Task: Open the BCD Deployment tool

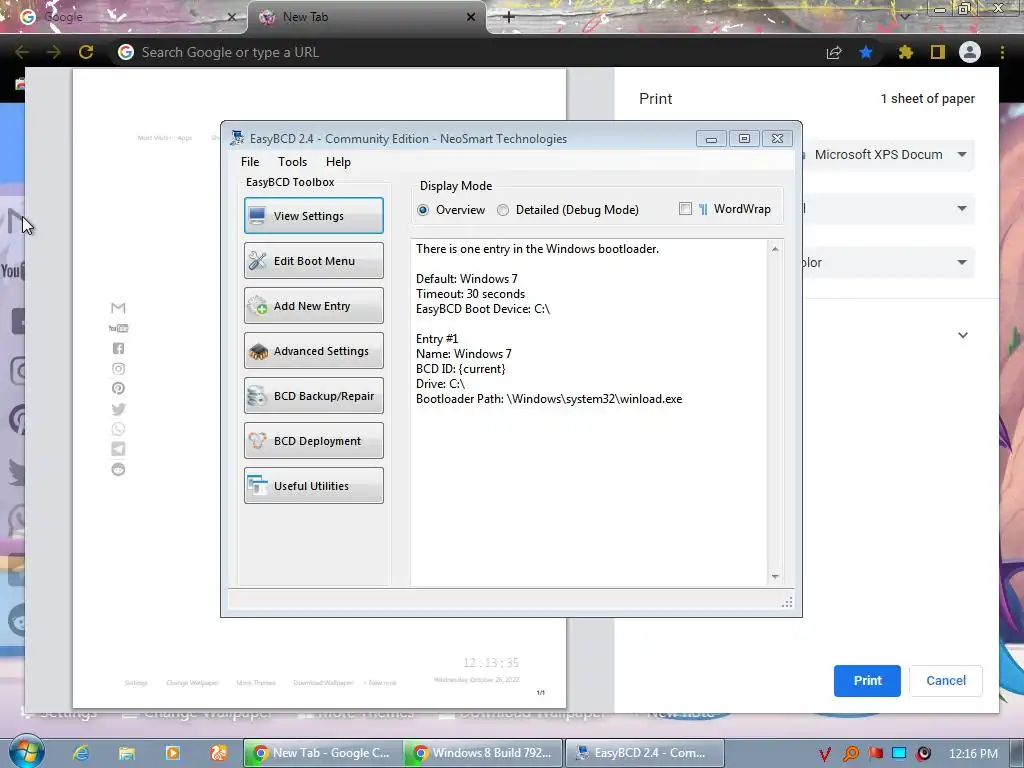Action: pyautogui.click(x=313, y=441)
